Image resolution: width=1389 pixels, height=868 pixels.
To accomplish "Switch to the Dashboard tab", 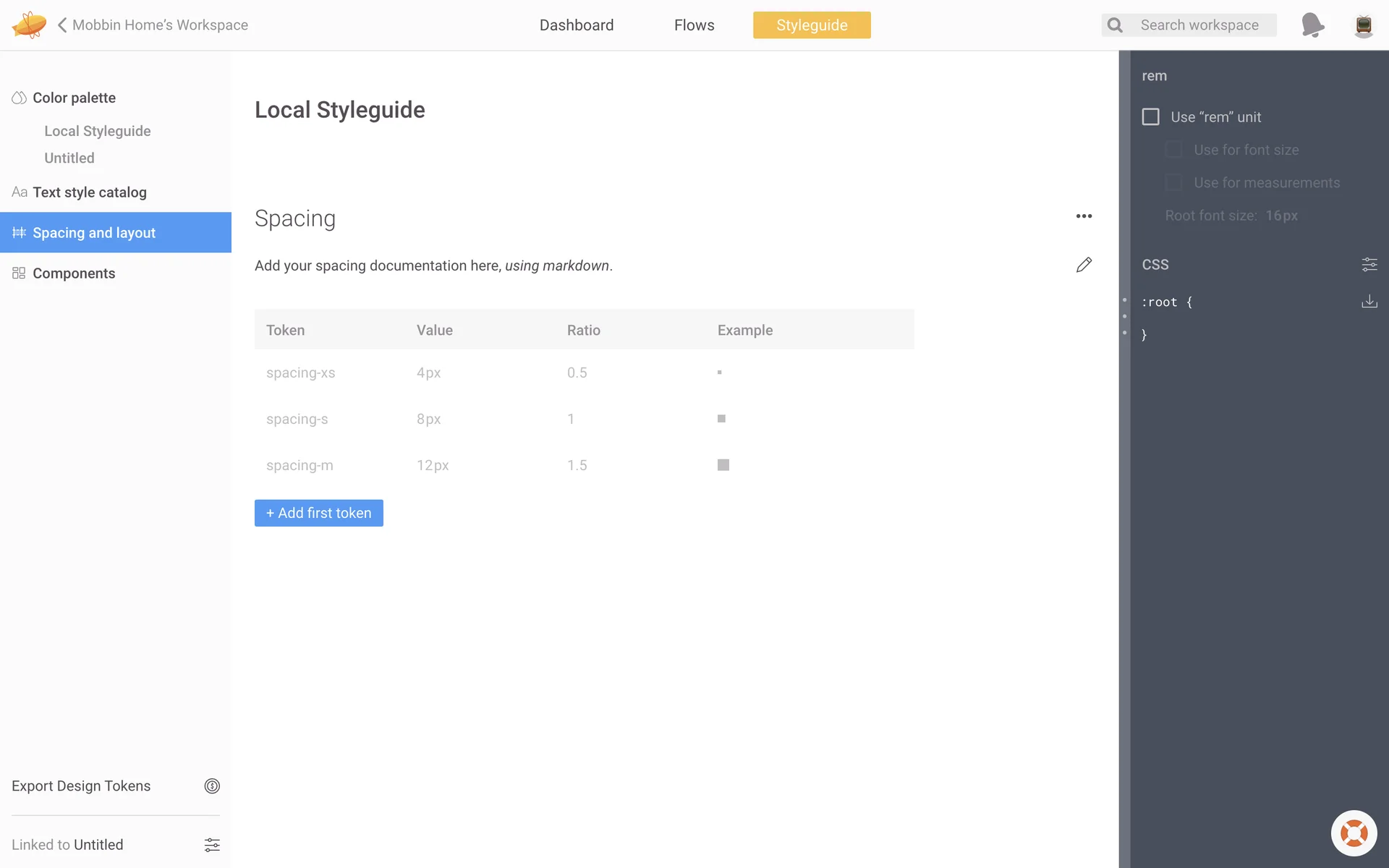I will (x=576, y=25).
